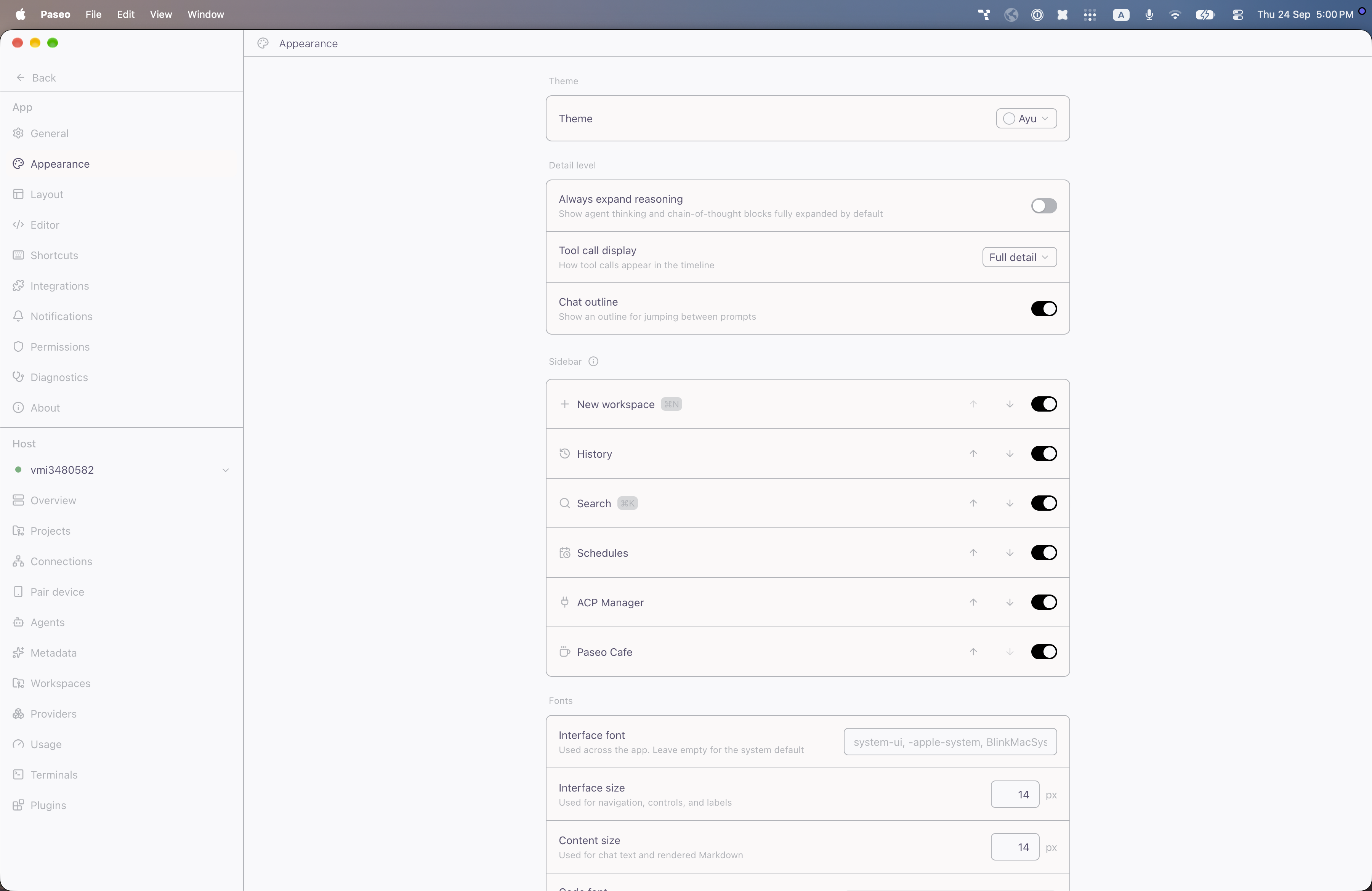Open the Providers page
The image size is (1372, 891).
click(122, 714)
